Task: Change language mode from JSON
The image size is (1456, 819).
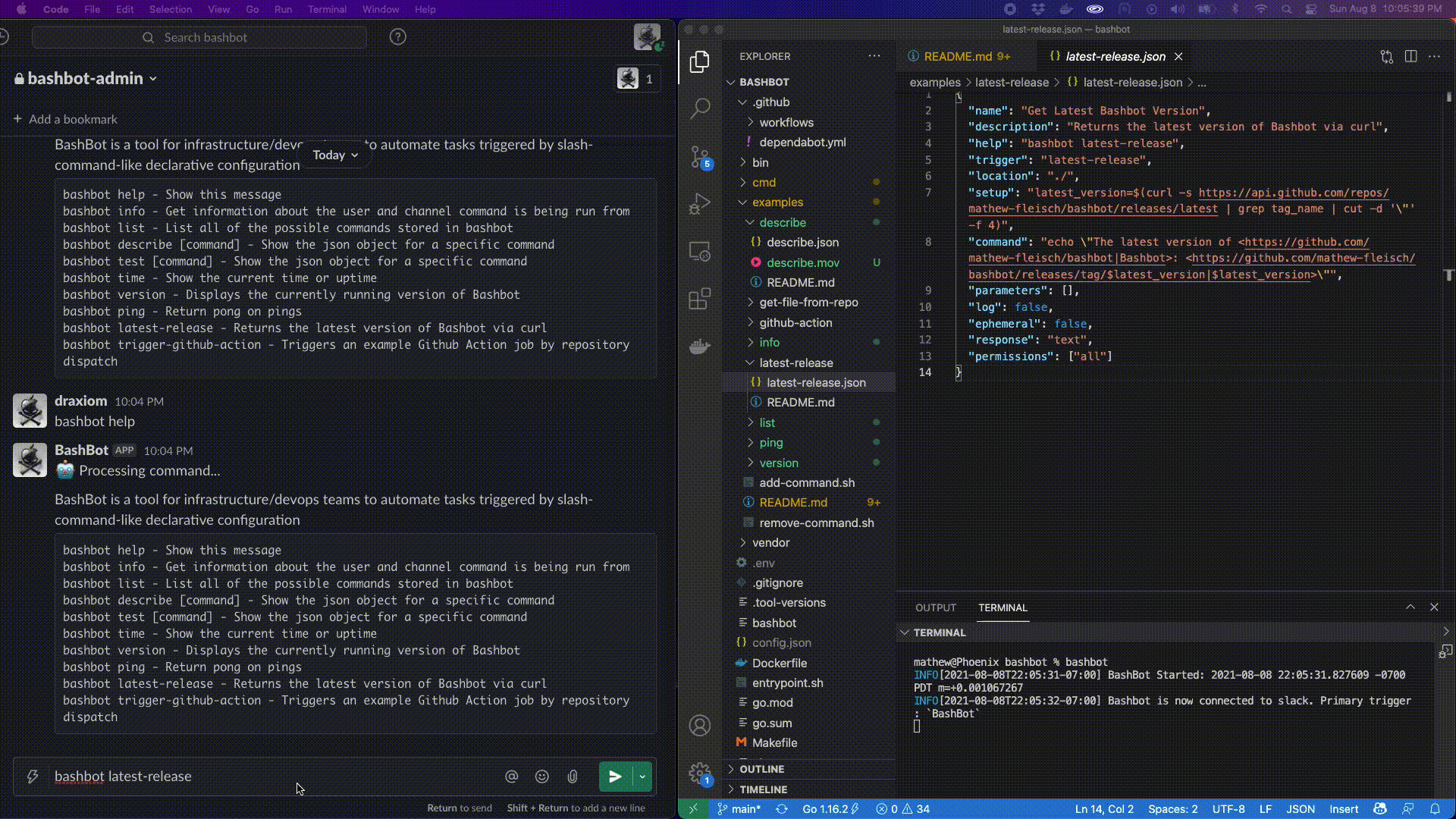Action: click(1301, 809)
